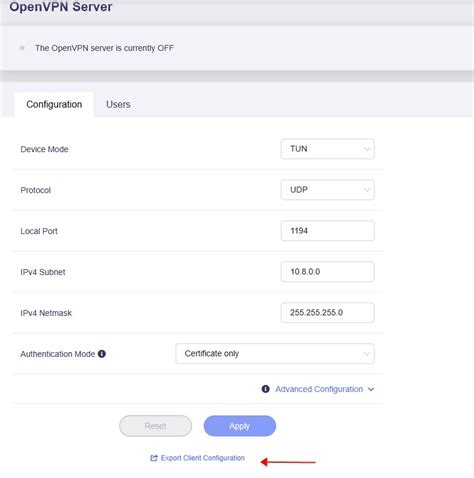Expand the Advanced Configuration section

[319, 389]
